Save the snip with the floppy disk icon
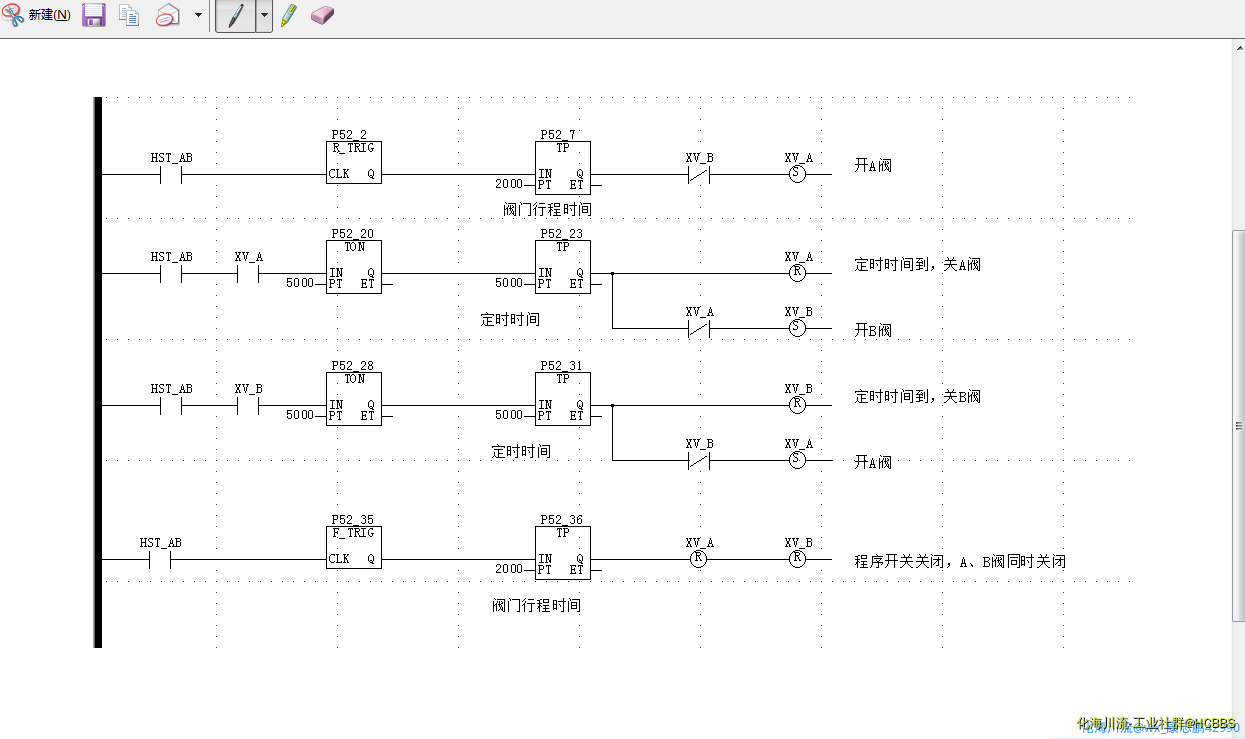Viewport: 1245px width, 739px height. click(x=94, y=15)
